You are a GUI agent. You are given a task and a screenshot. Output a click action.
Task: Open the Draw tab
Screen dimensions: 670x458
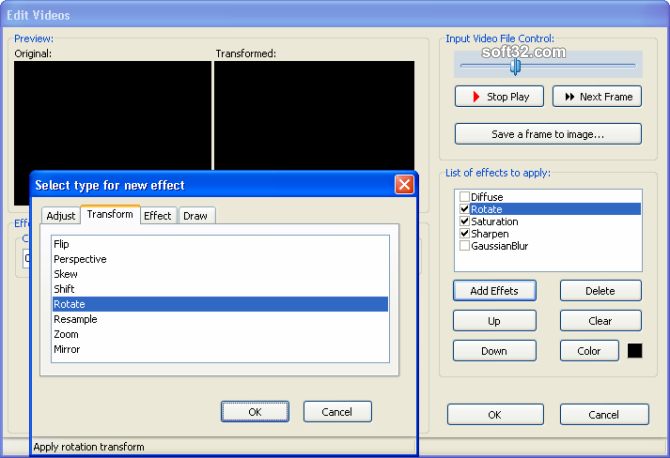point(196,216)
